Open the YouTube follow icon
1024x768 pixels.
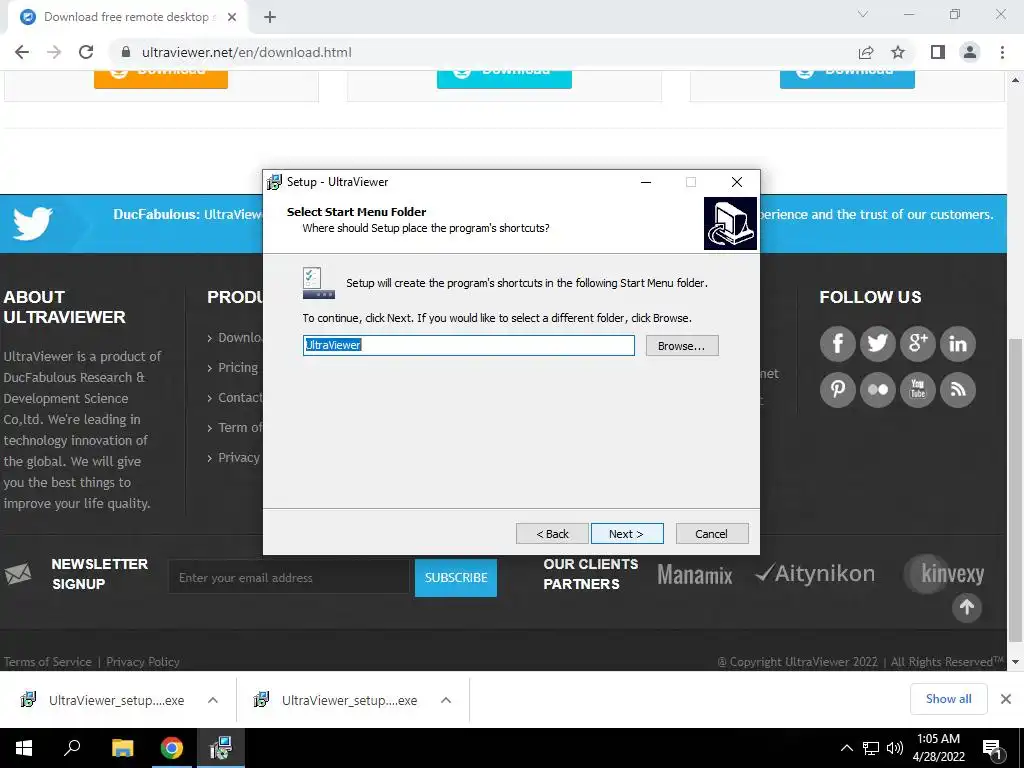918,390
